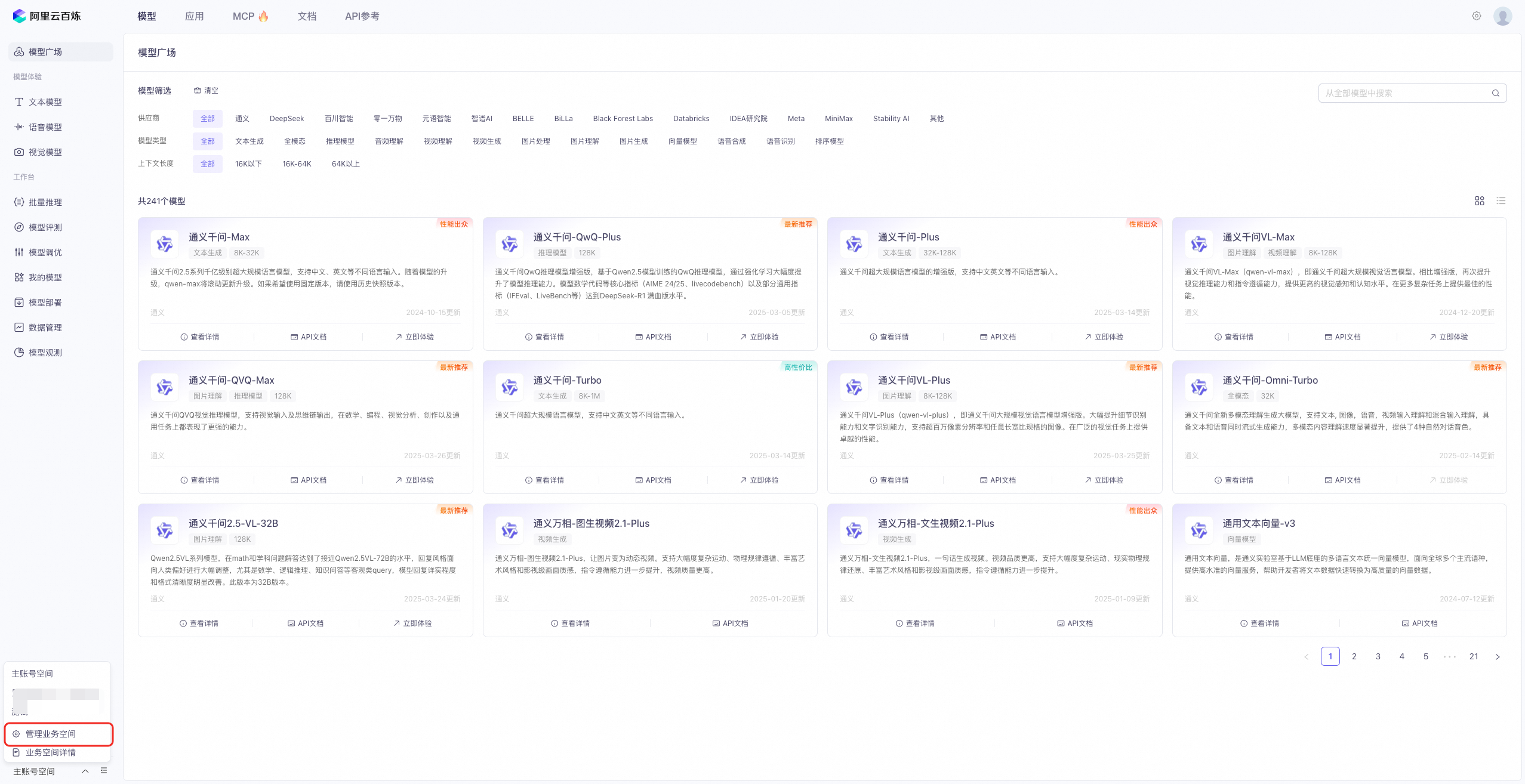1525x784 pixels.
Task: Click 清空 to clear filters
Action: 206,91
